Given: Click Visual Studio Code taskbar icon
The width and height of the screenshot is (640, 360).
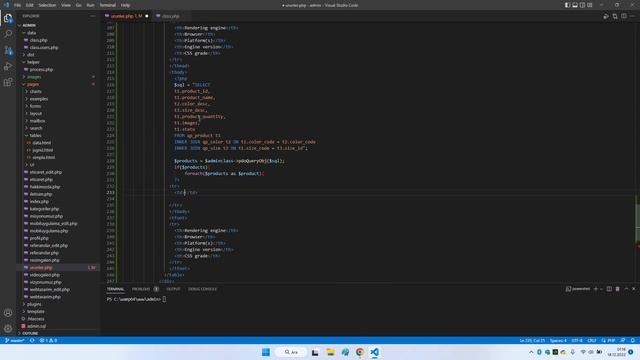Looking at the screenshot, I should tap(375, 352).
